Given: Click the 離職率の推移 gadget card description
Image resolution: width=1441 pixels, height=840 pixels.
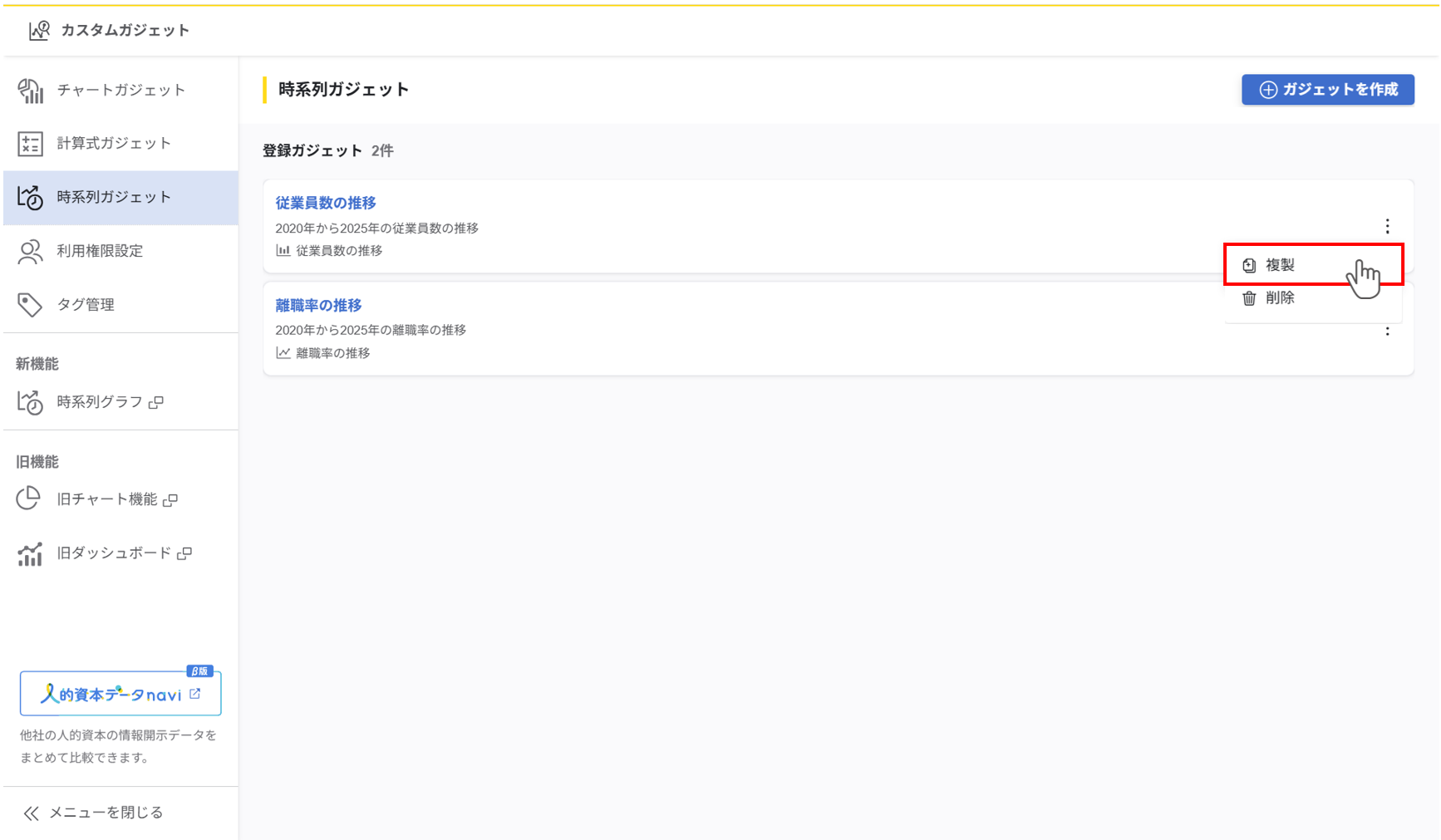Looking at the screenshot, I should pyautogui.click(x=371, y=330).
